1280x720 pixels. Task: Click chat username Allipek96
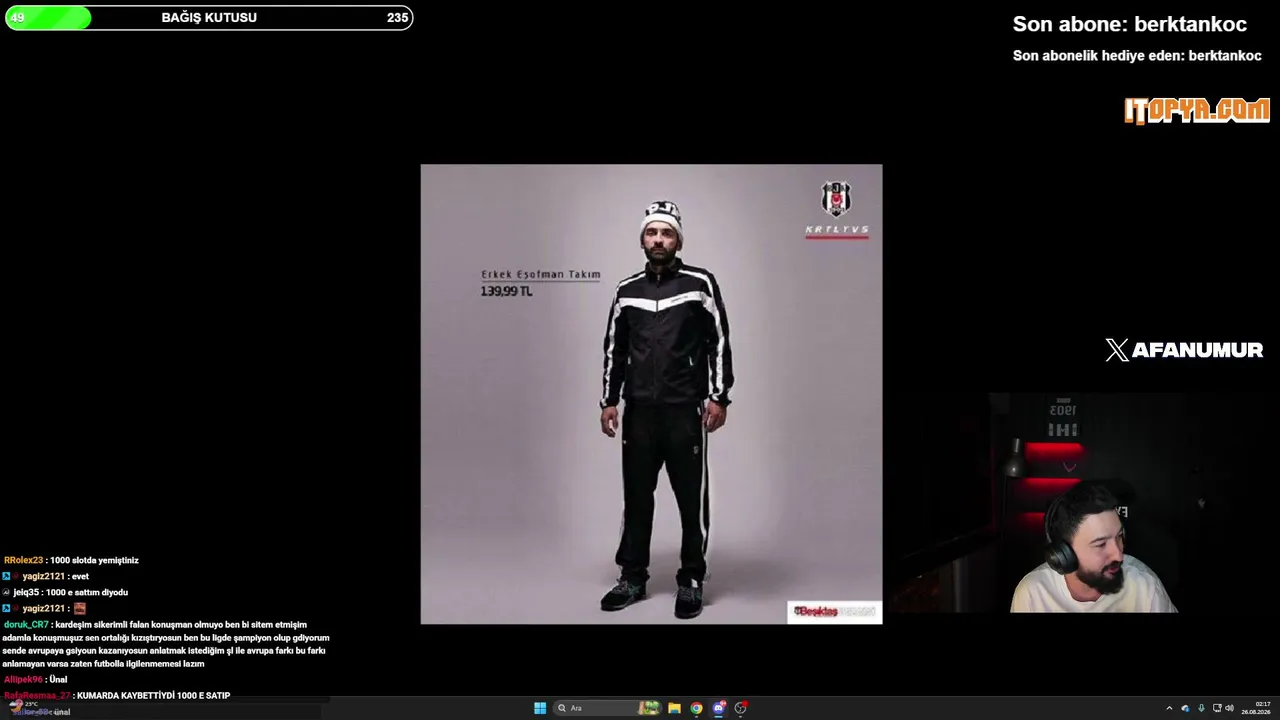(23, 680)
